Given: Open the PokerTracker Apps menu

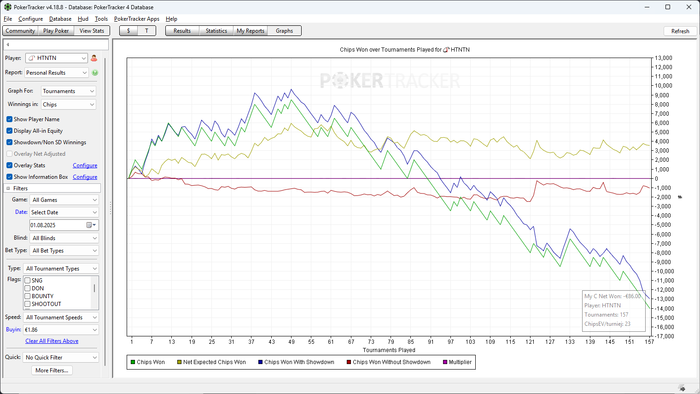Looking at the screenshot, I should (136, 19).
